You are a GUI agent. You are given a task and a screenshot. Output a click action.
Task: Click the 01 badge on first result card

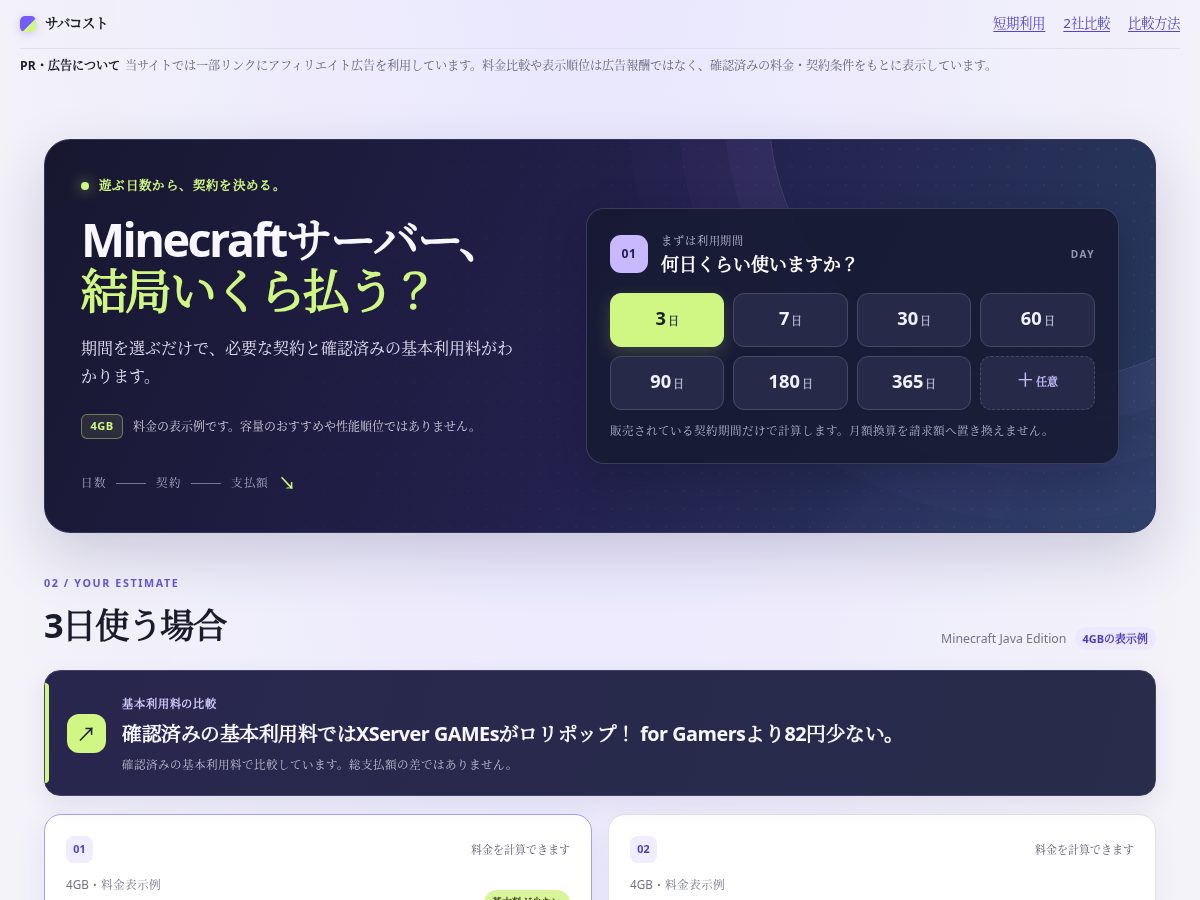[80, 850]
